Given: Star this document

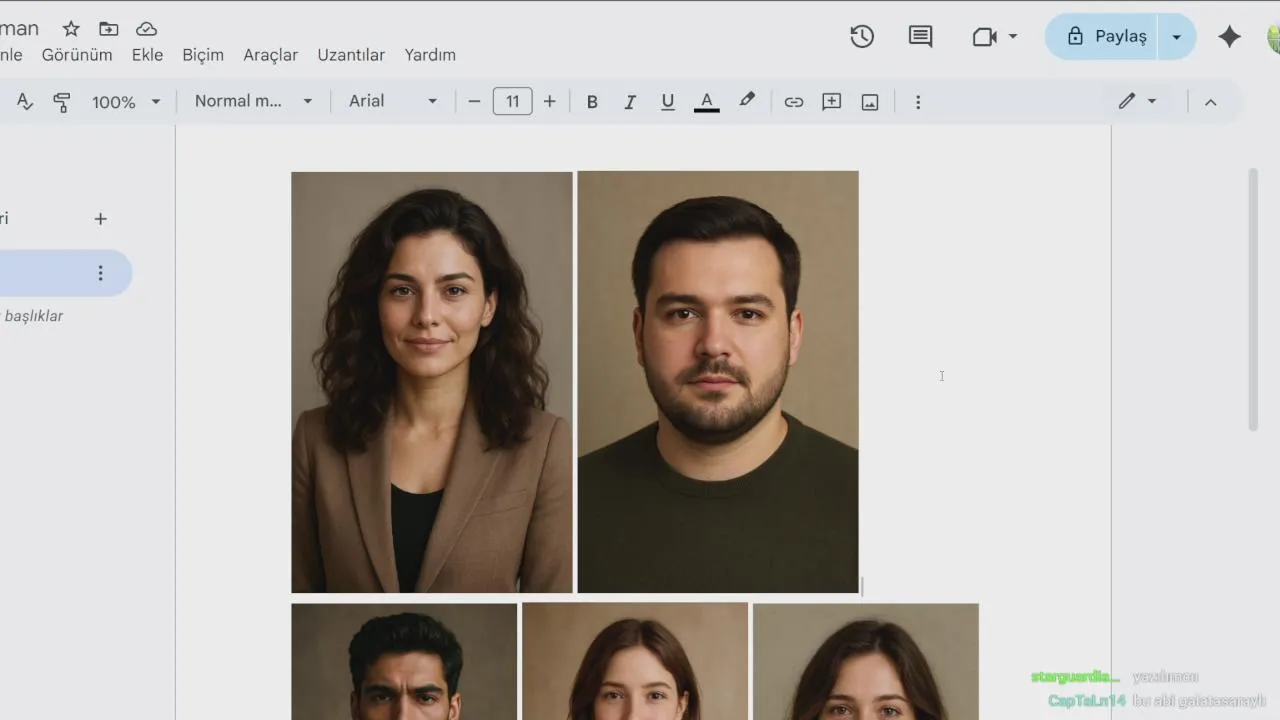Looking at the screenshot, I should coord(71,29).
